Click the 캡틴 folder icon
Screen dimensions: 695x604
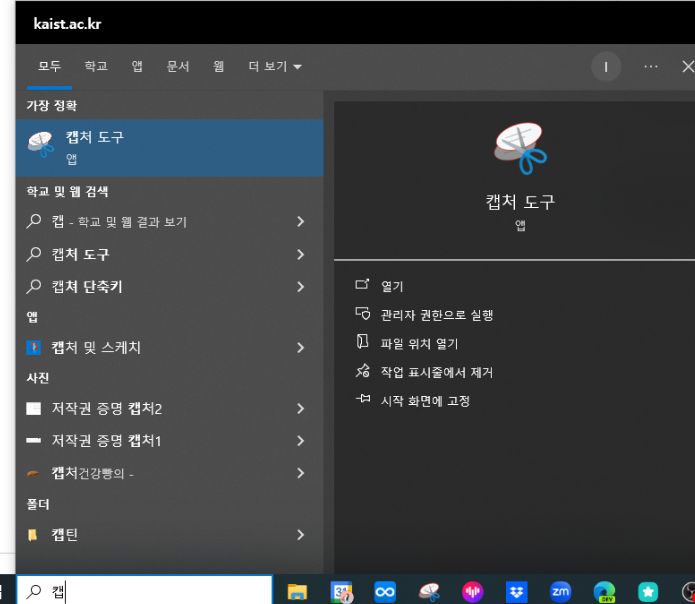click(x=32, y=535)
